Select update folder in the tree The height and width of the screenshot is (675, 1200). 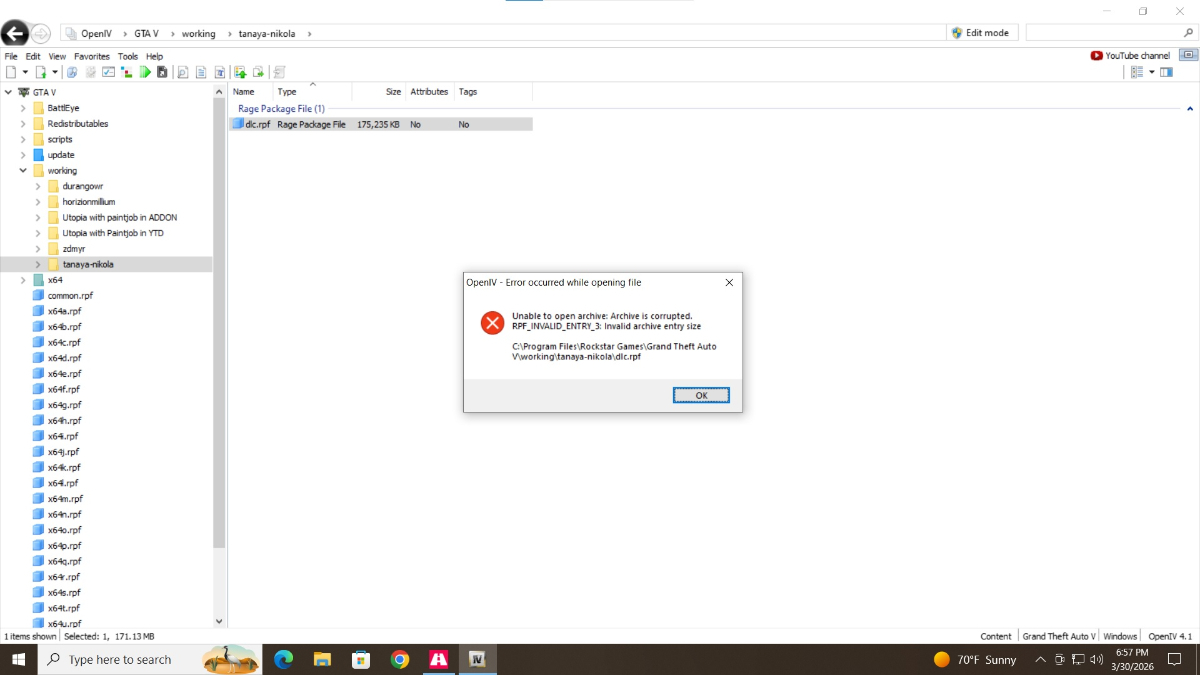tap(61, 155)
